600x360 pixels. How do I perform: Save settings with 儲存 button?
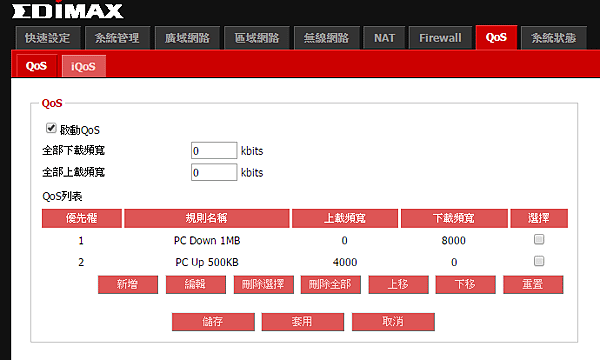pos(213,322)
